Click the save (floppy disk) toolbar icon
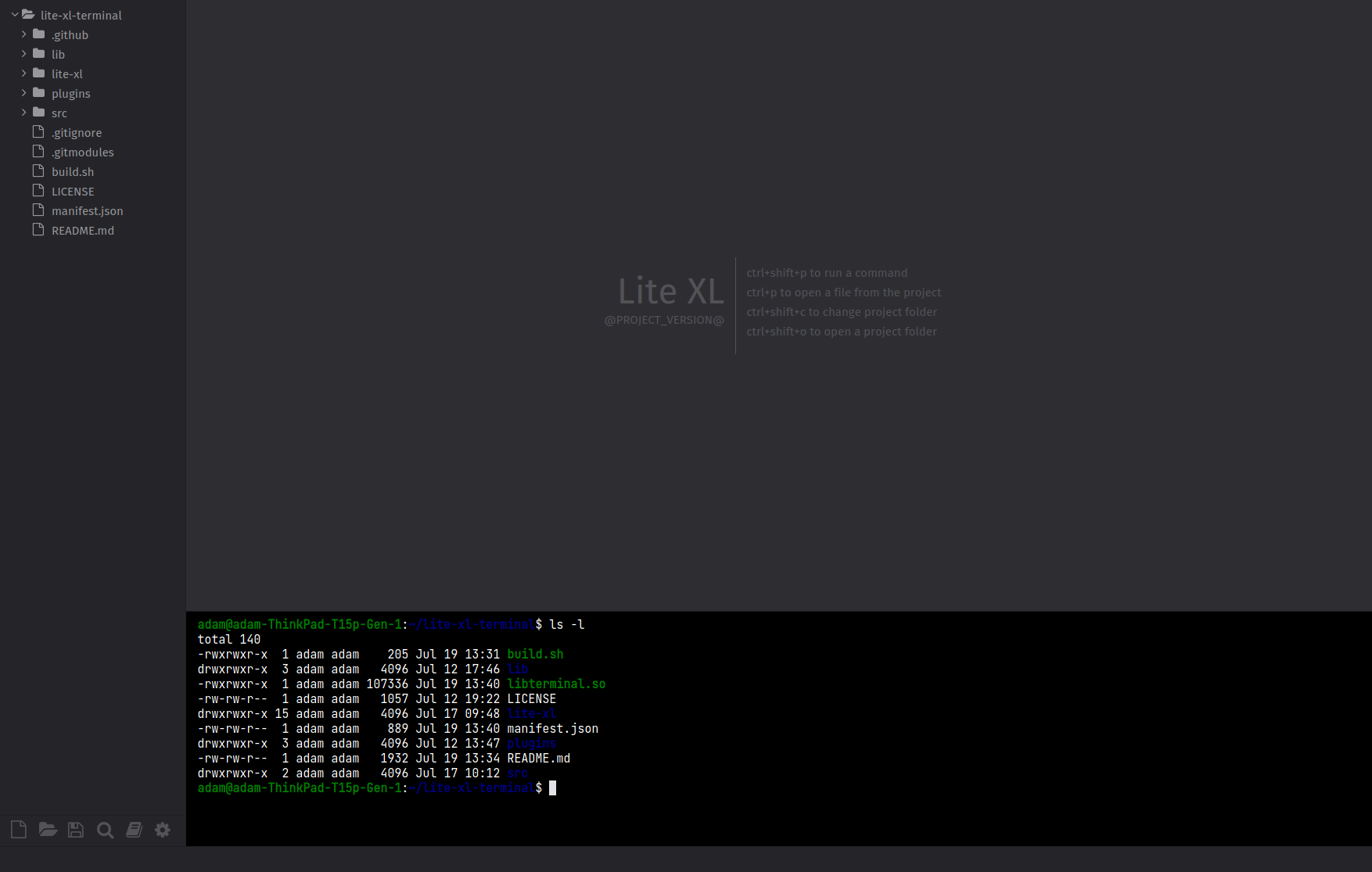The height and width of the screenshot is (872, 1372). 75,829
